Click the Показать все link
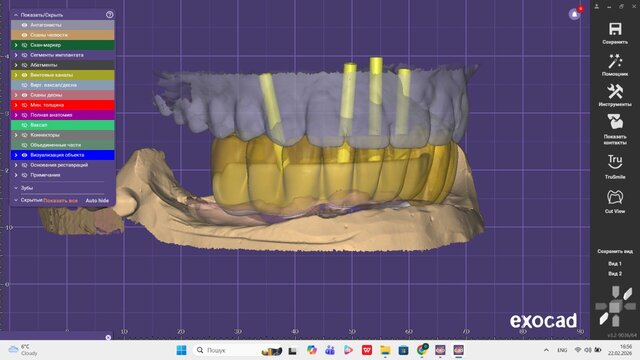640x360 pixels. 60,200
